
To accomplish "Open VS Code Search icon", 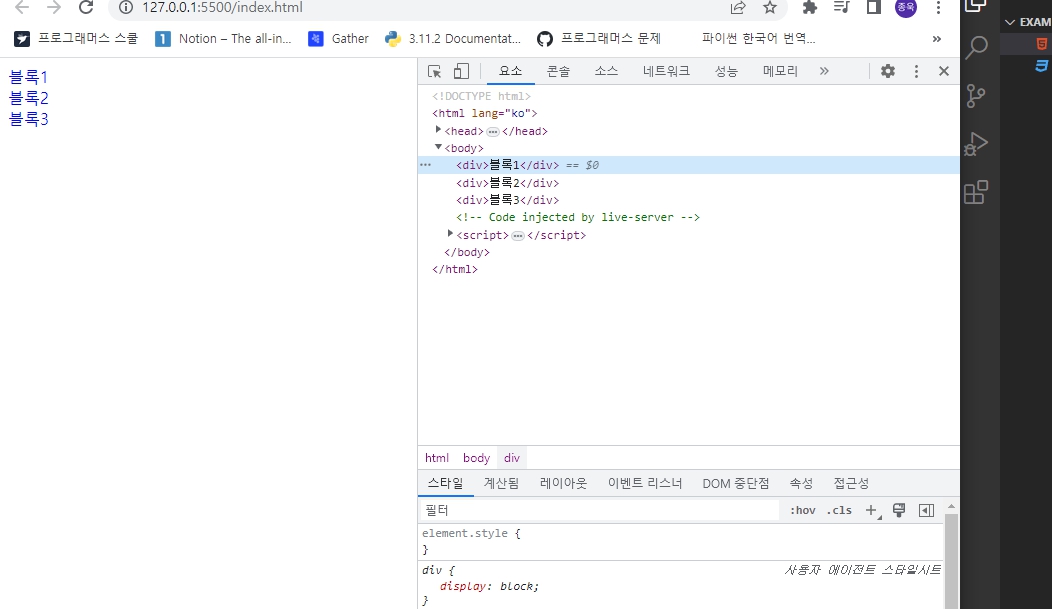I will click(976, 47).
